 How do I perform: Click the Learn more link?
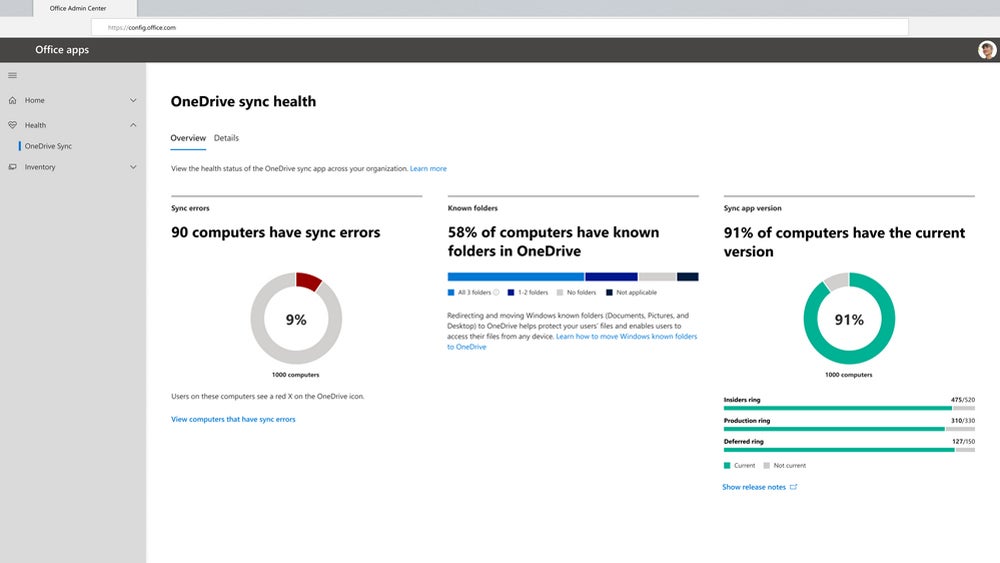pyautogui.click(x=428, y=168)
